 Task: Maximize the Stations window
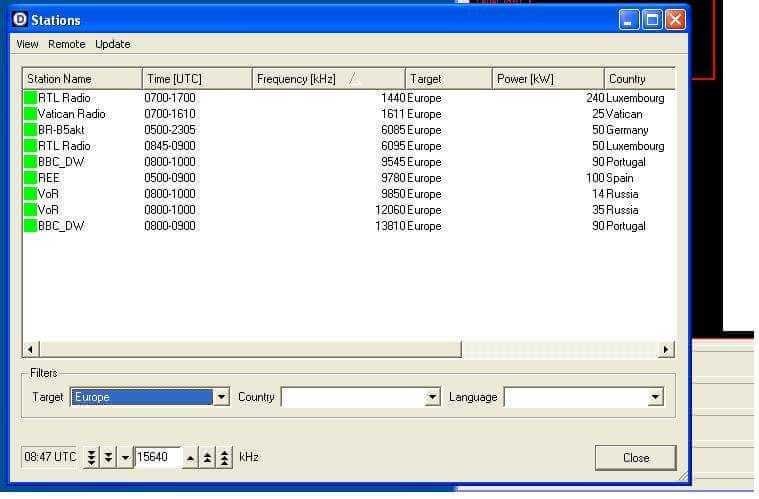(x=652, y=20)
